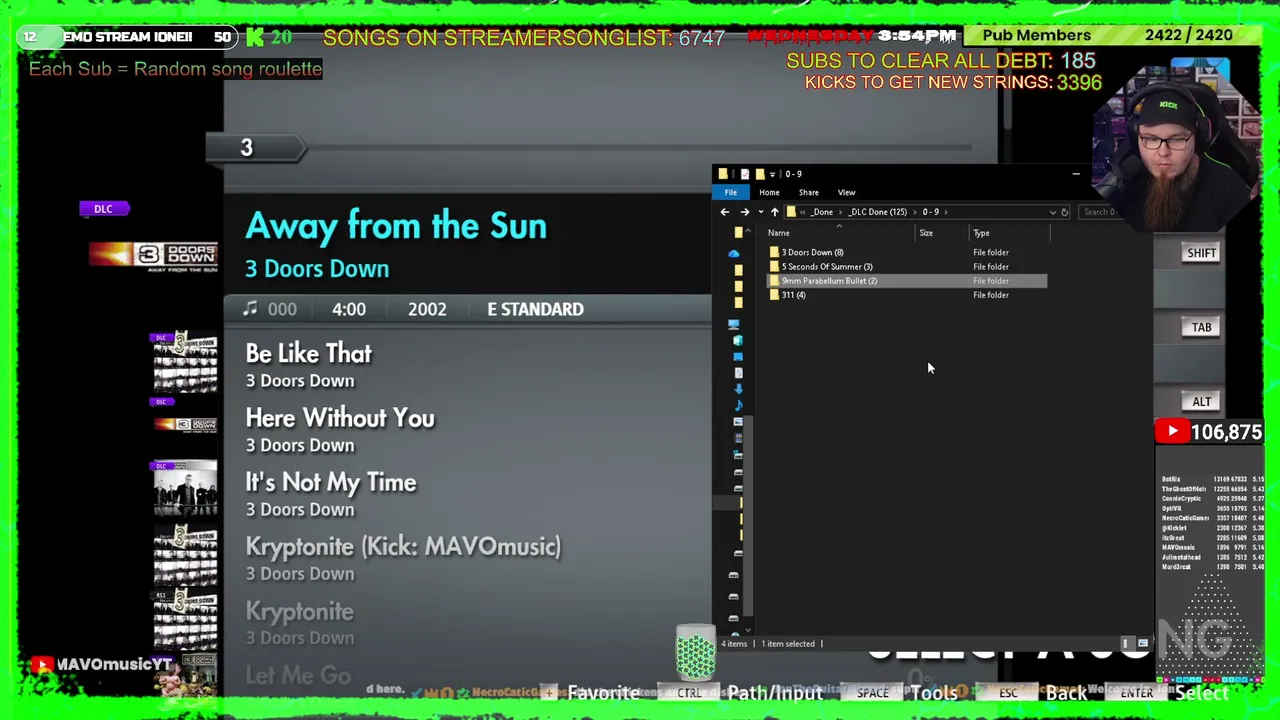Viewport: 1280px width, 720px height.
Task: Select song Here Without You
Action: (x=340, y=418)
